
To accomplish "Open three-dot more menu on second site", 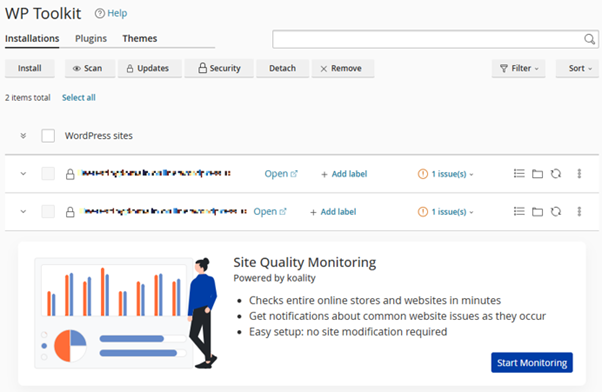I will 579,212.
